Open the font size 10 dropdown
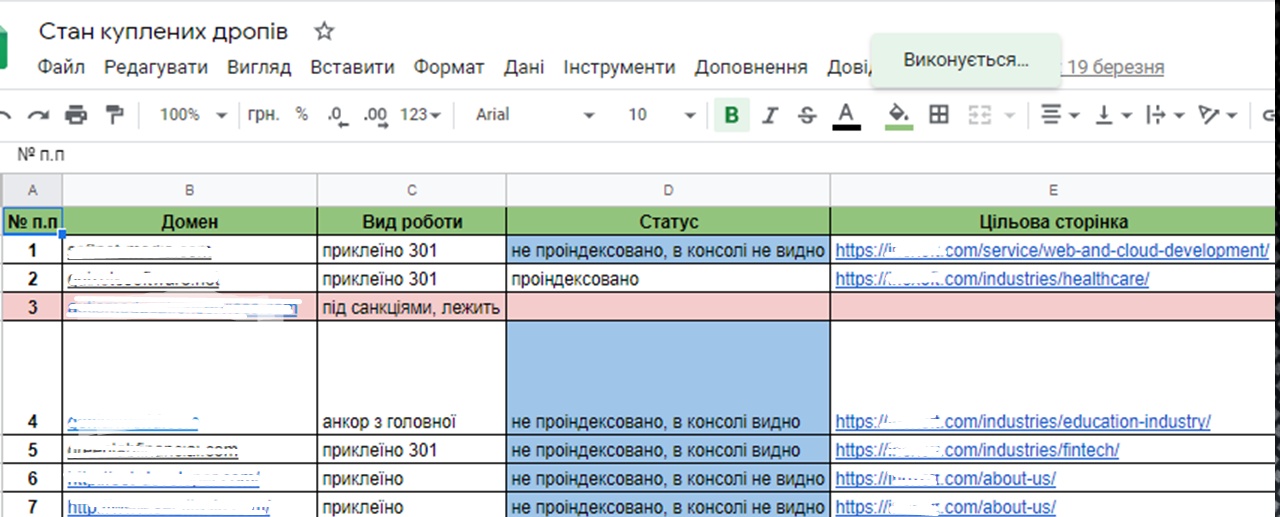This screenshot has height=517, width=1280. [x=660, y=115]
